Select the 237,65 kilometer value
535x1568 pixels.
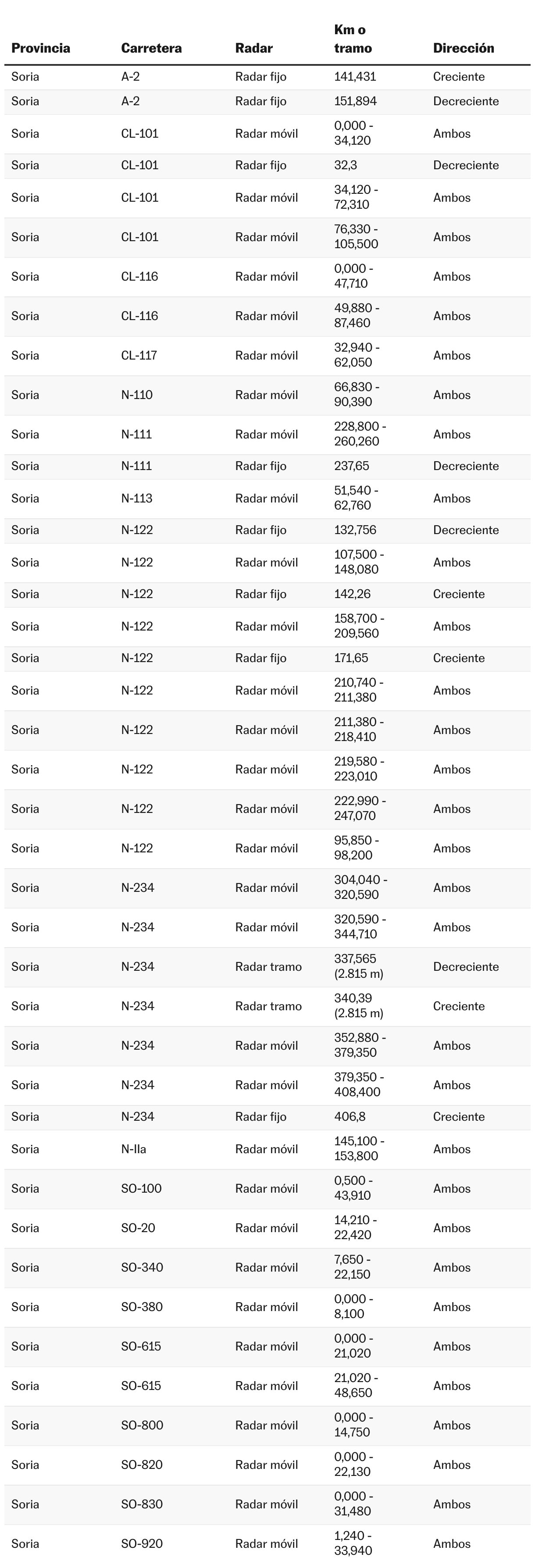(351, 466)
